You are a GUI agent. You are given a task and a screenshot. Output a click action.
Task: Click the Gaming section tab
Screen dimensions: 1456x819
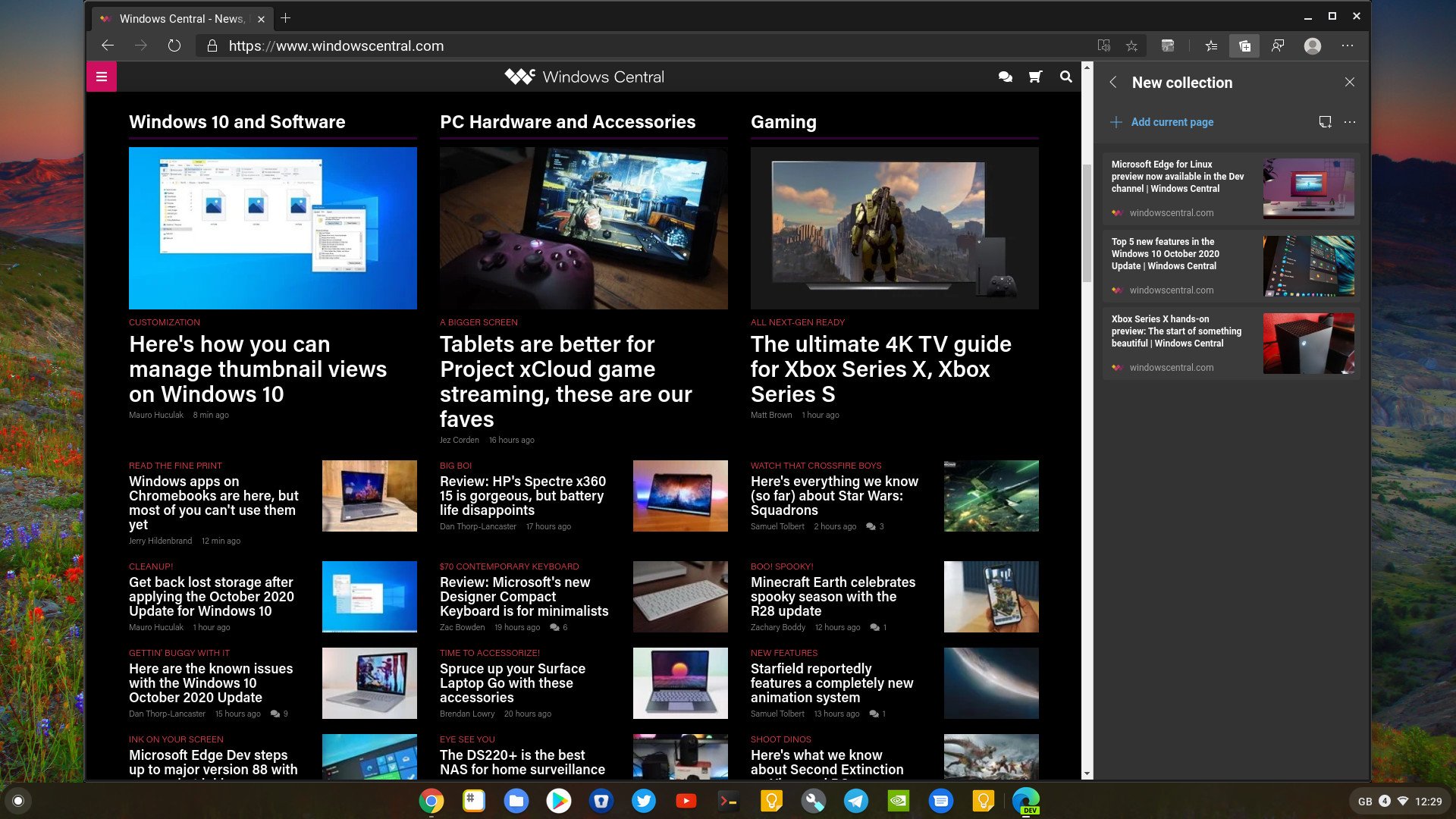tap(784, 120)
